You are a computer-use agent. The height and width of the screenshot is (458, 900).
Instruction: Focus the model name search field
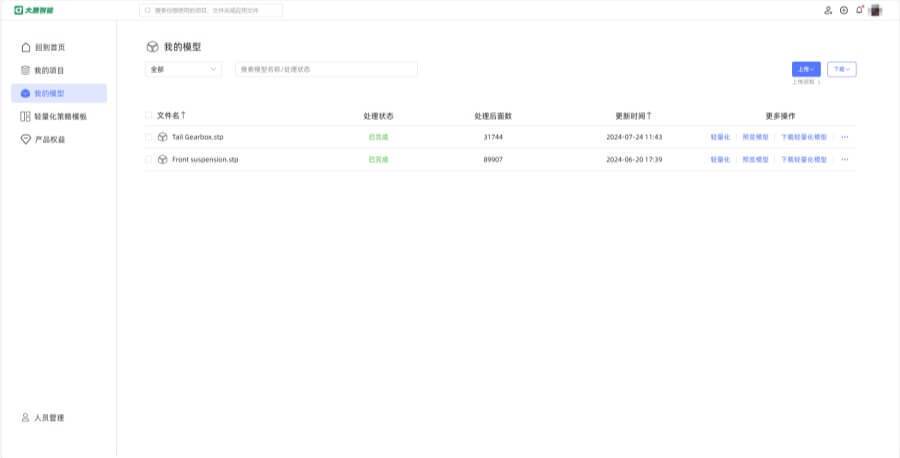(327, 69)
